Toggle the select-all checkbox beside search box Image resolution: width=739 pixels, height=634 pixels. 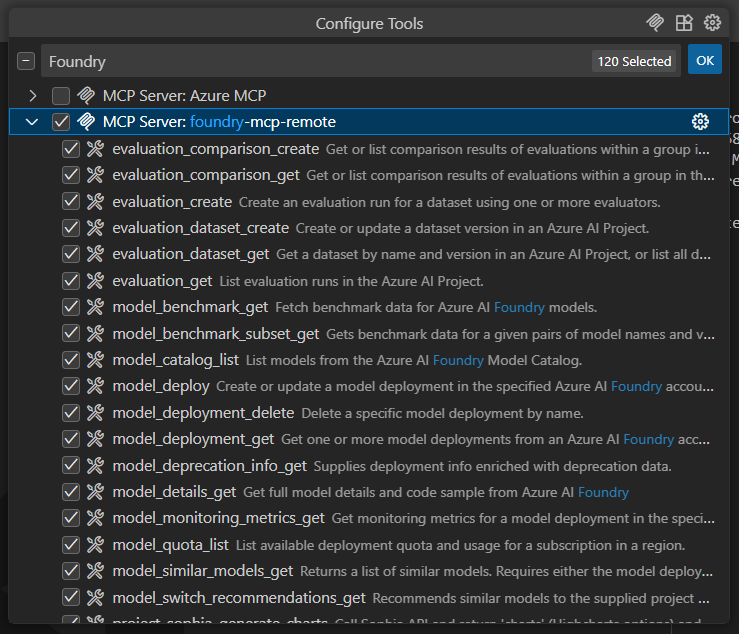[25, 61]
